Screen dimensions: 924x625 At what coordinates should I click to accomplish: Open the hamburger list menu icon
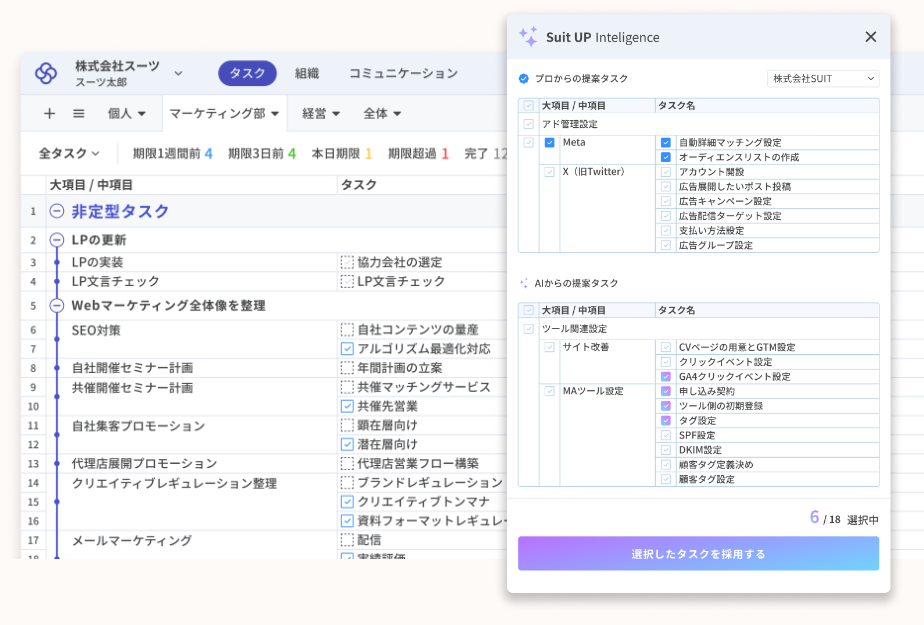[x=78, y=113]
